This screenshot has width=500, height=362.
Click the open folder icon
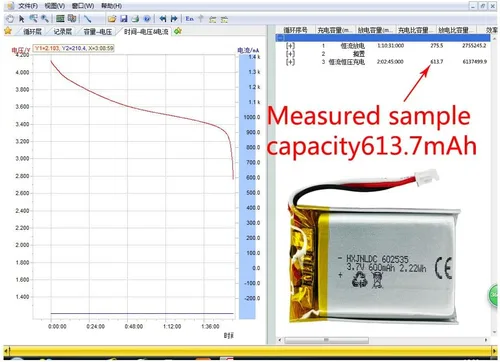pyautogui.click(x=112, y=19)
